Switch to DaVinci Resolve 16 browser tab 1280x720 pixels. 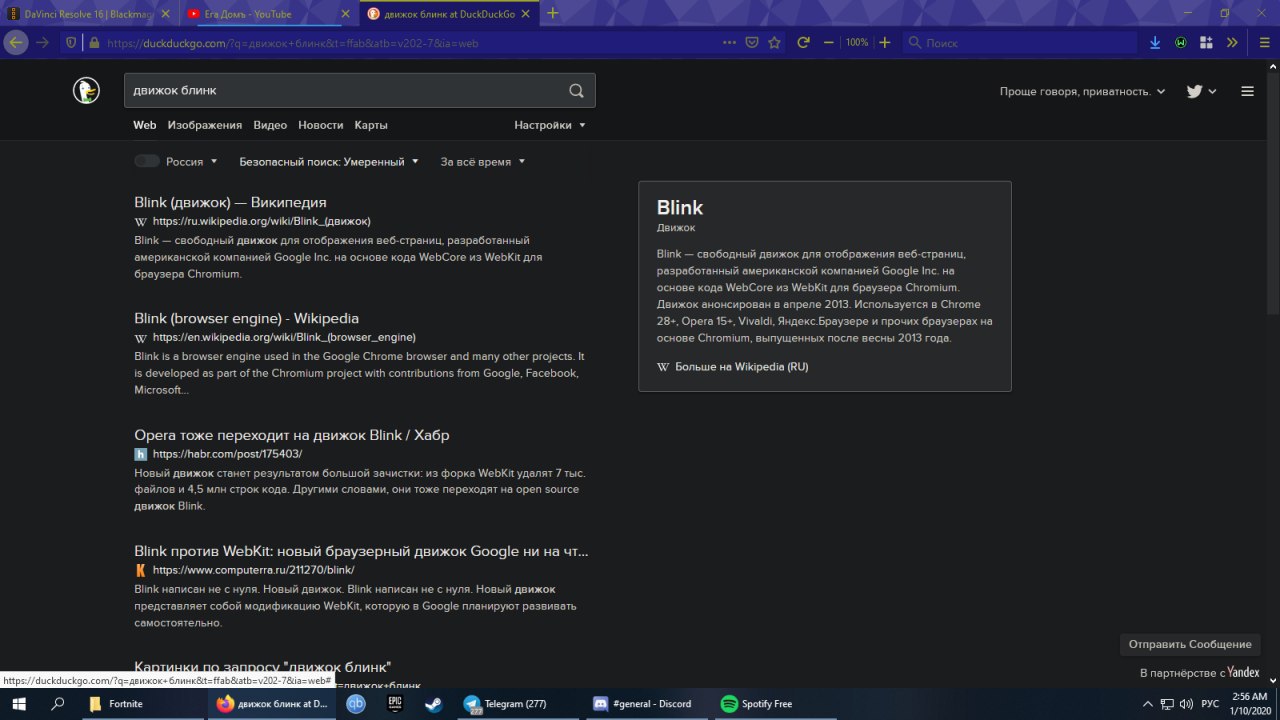[x=90, y=14]
